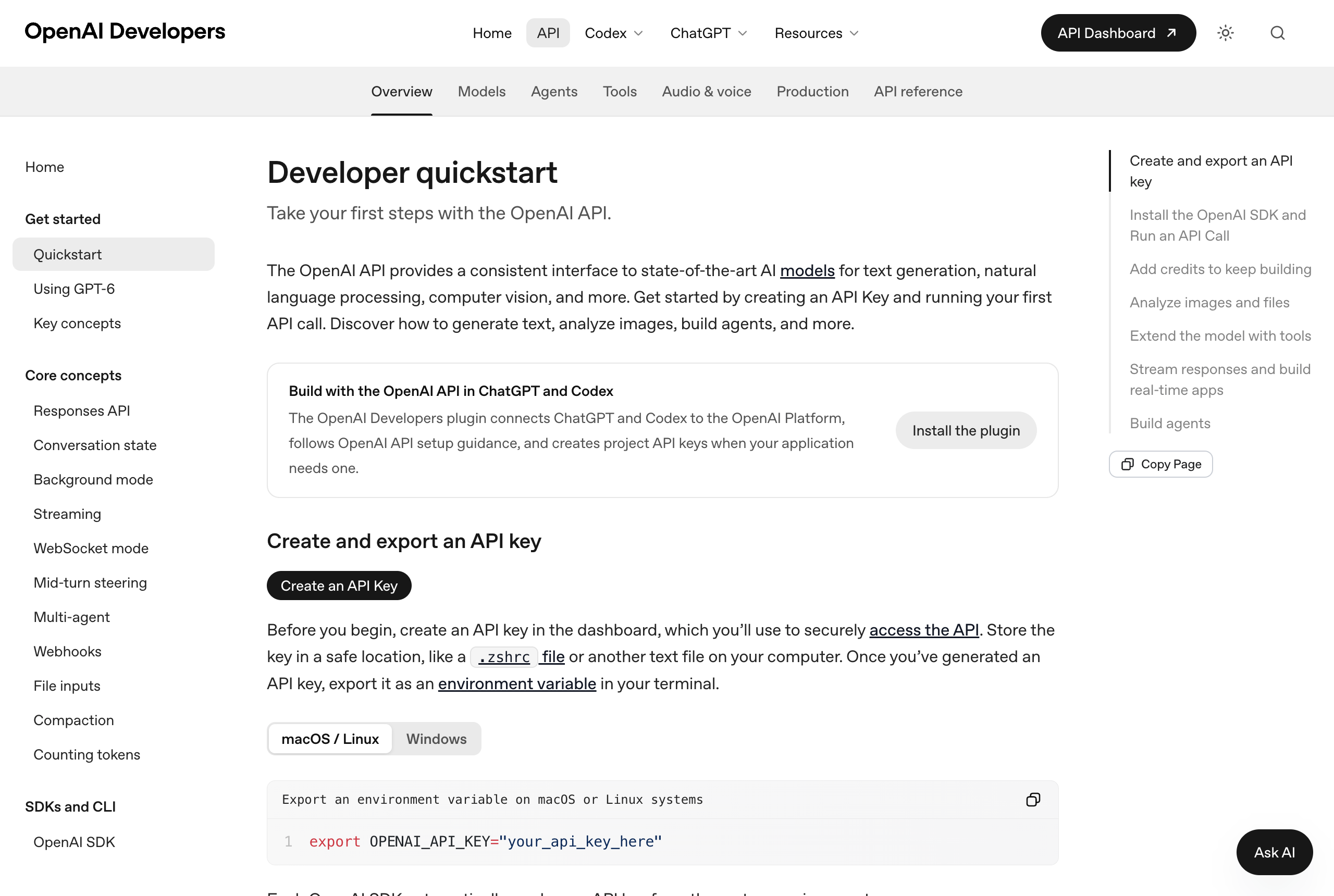Open the Ask AI assistant
This screenshot has height=896, width=1334.
tap(1274, 852)
